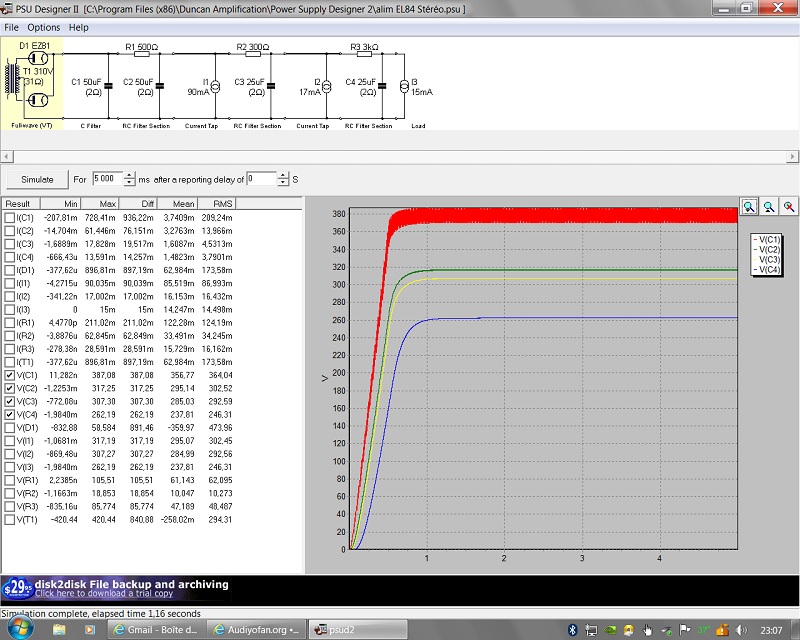Select the I2 17mA current tap symbol

coord(327,86)
